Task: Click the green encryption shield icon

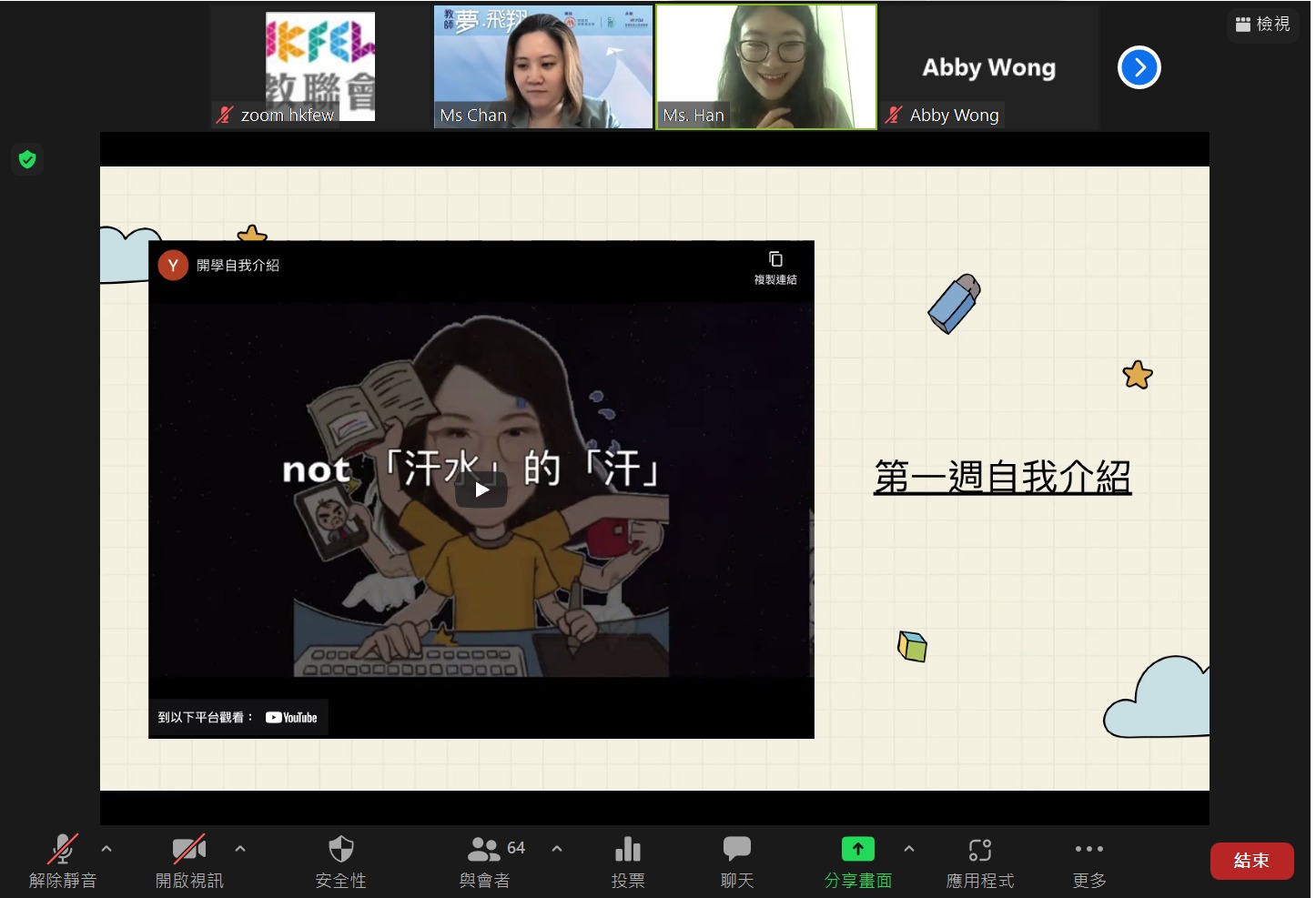Action: (27, 159)
